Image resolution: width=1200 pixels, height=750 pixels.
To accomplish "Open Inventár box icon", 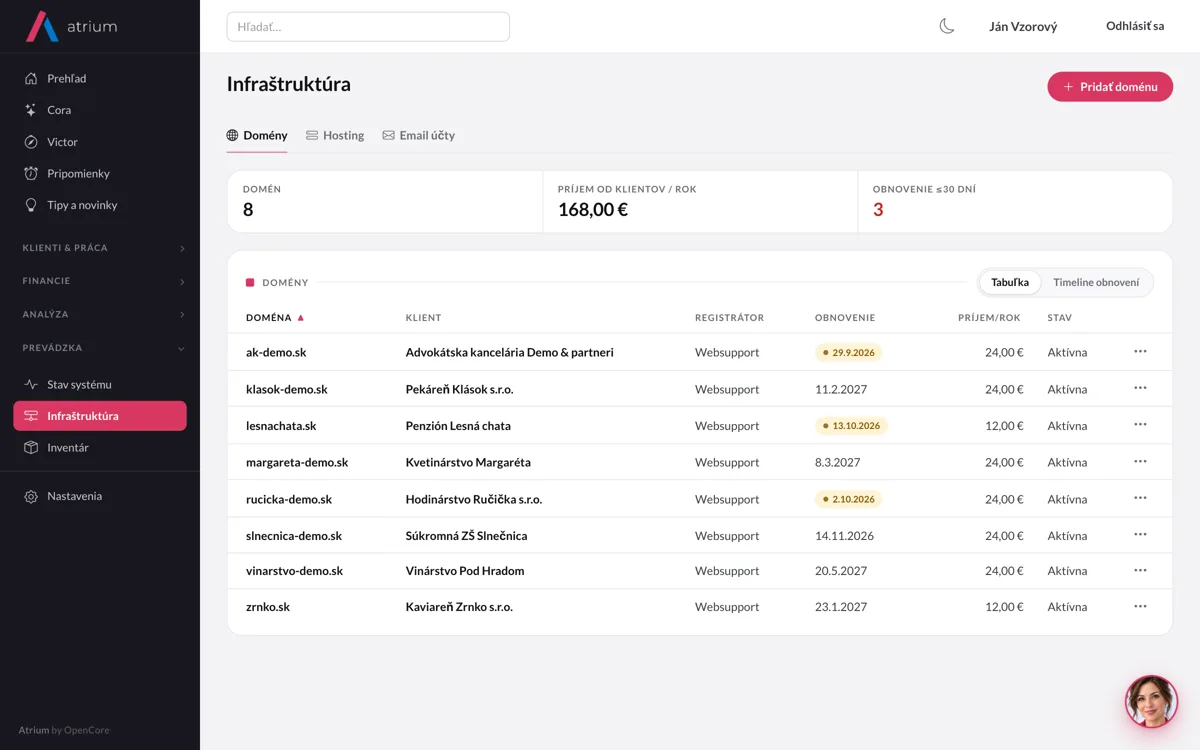I will click(x=31, y=448).
